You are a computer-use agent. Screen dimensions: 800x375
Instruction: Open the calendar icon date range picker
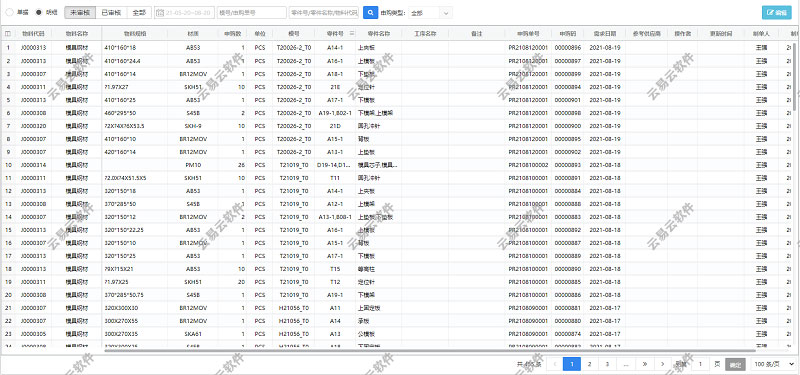point(160,13)
